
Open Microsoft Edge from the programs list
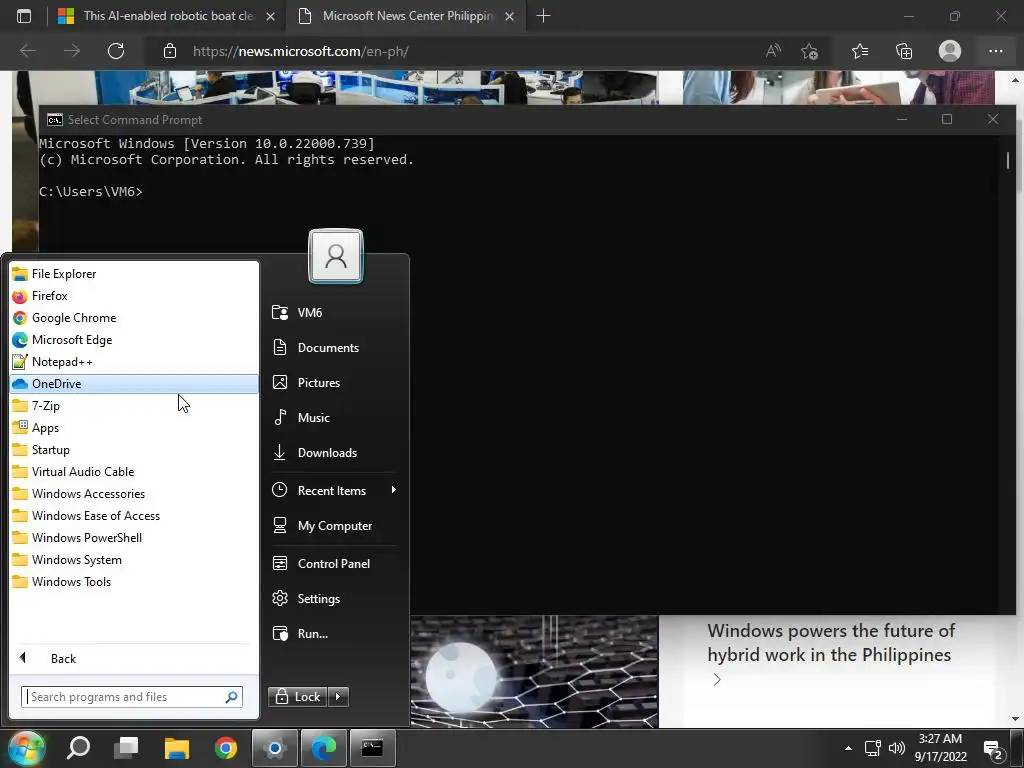point(134,340)
